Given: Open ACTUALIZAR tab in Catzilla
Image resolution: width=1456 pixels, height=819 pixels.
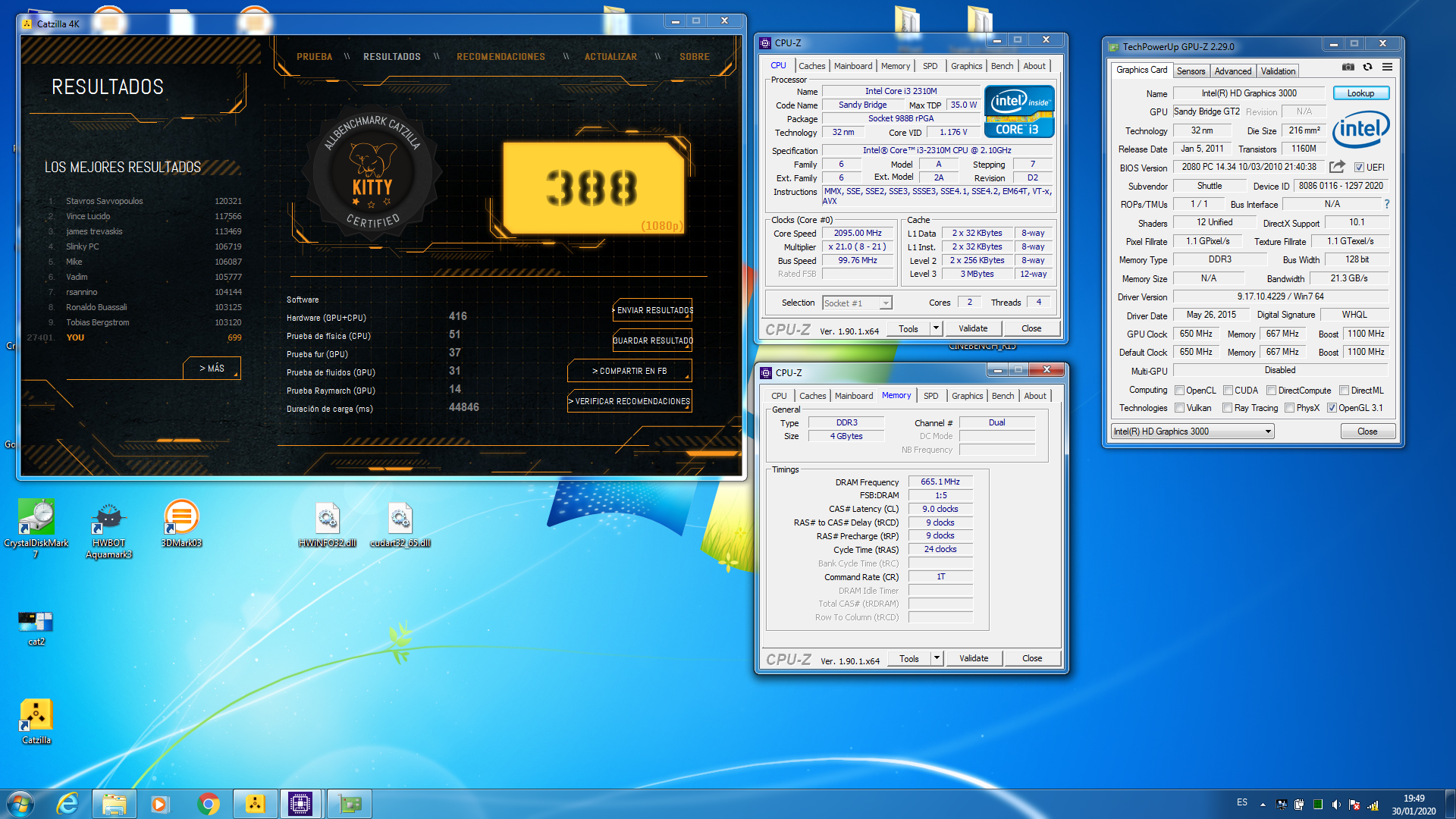Looking at the screenshot, I should [x=610, y=57].
